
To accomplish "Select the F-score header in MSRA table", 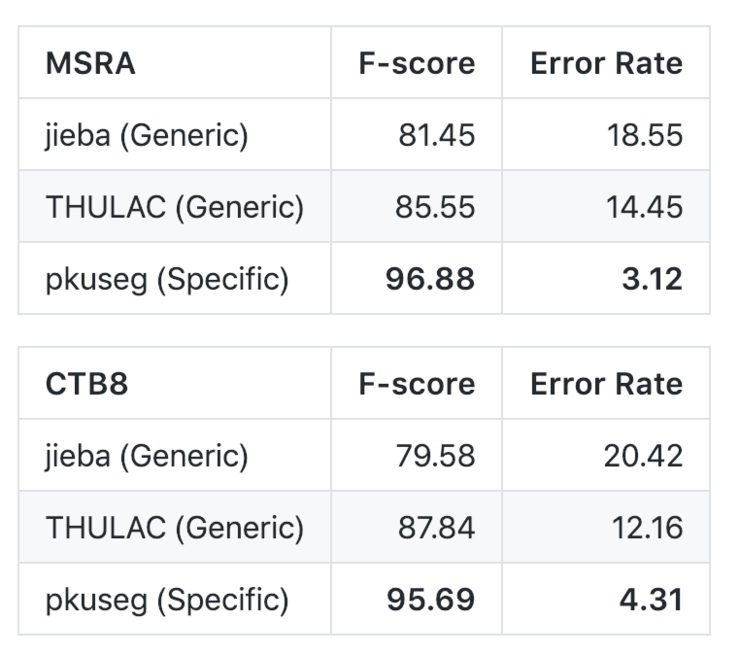I will coord(416,63).
